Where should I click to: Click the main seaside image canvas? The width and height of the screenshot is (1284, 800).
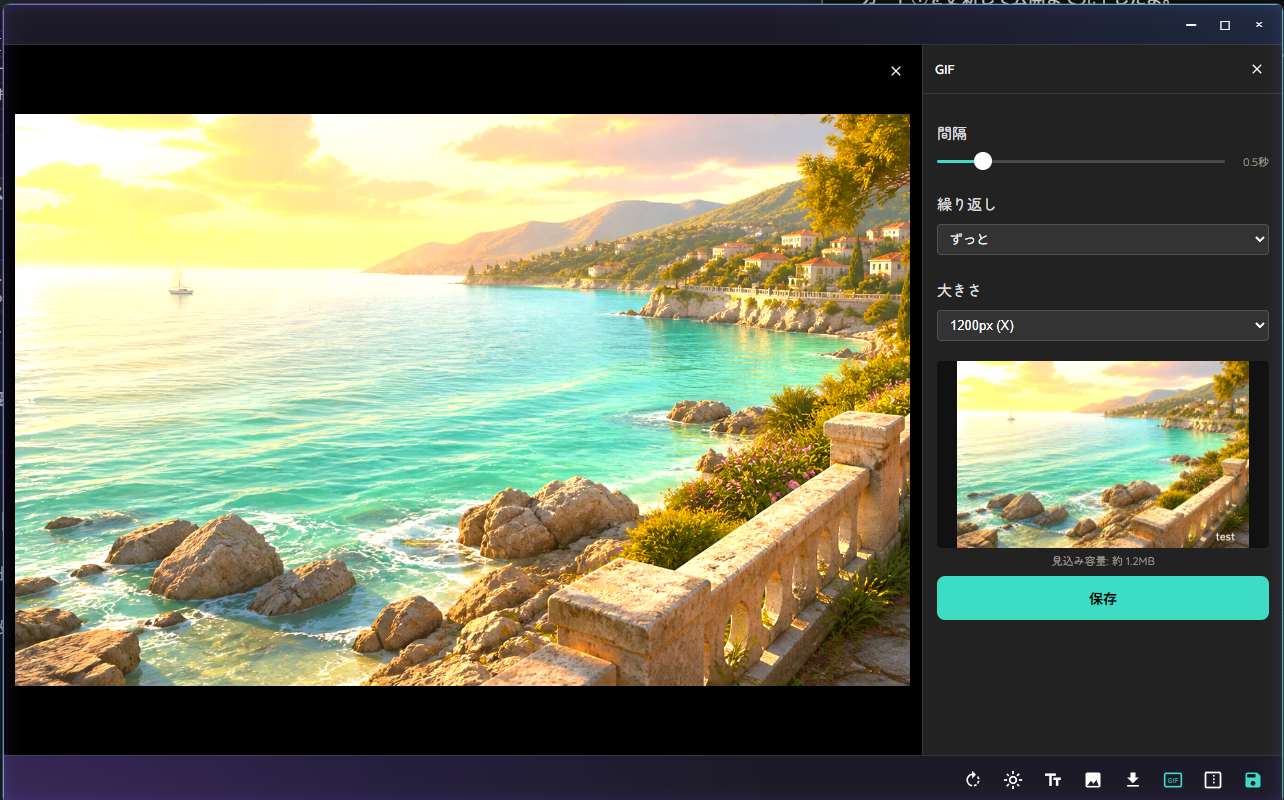(462, 400)
